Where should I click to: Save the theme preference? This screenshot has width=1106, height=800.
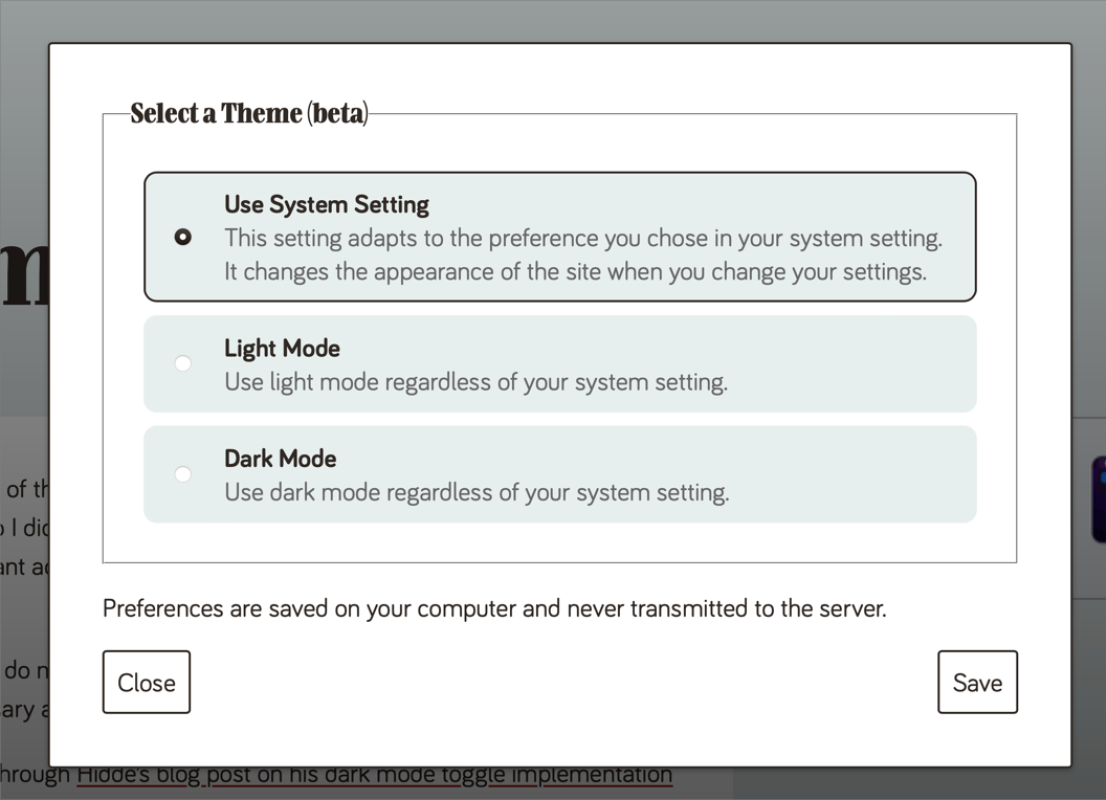point(977,682)
